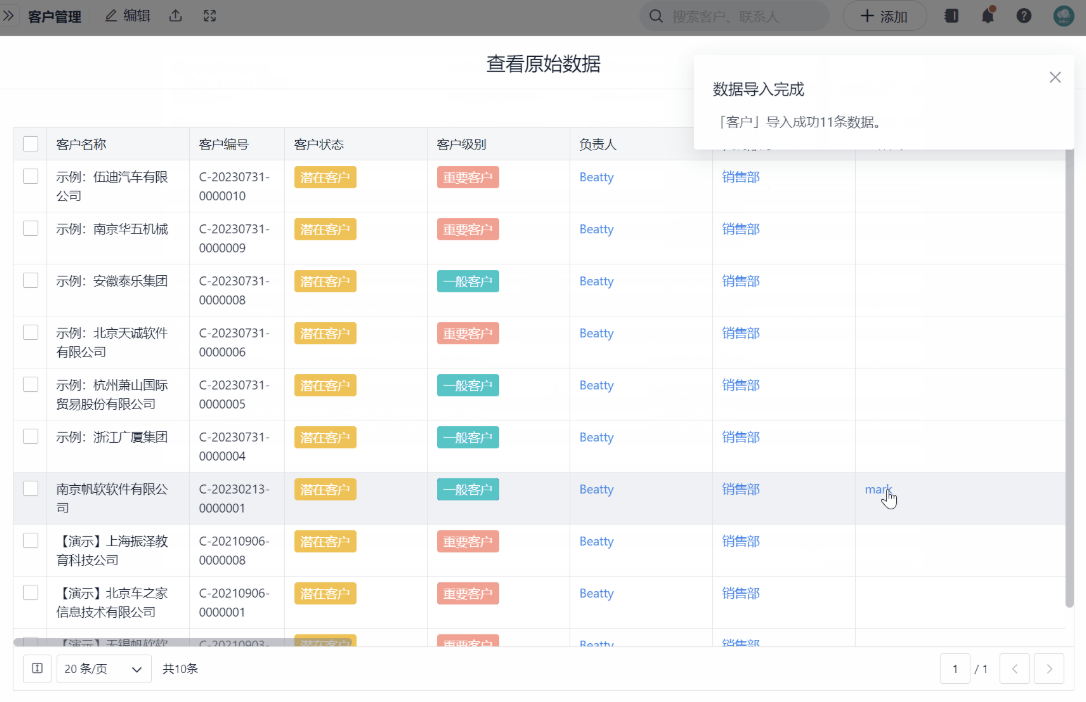Open the help question mark icon

[x=1024, y=16]
